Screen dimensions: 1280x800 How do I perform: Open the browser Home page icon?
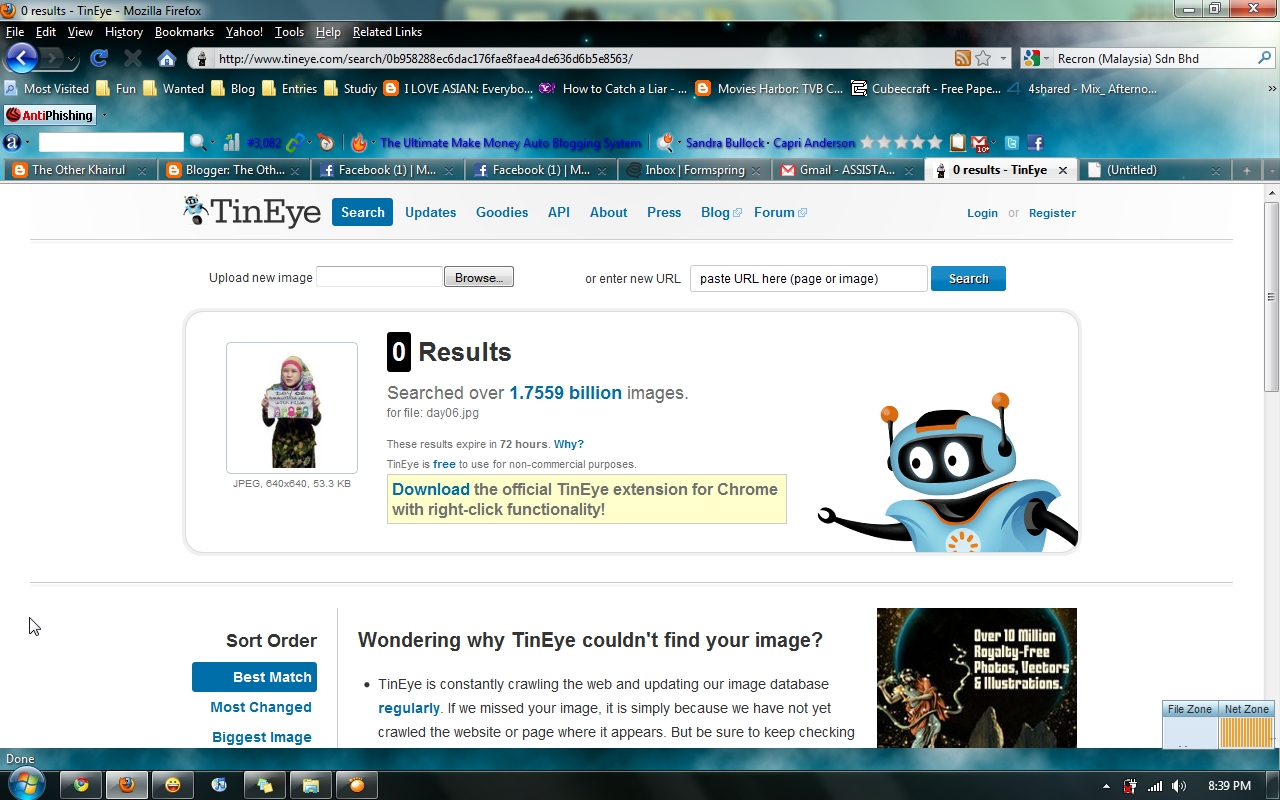pos(167,59)
